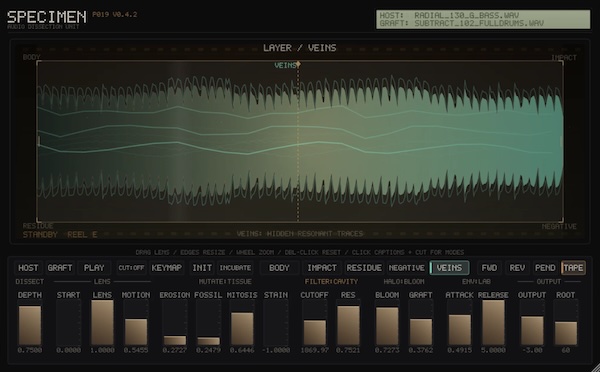
Task: Click the RESIDUE corner label in display
Action: coord(38,226)
